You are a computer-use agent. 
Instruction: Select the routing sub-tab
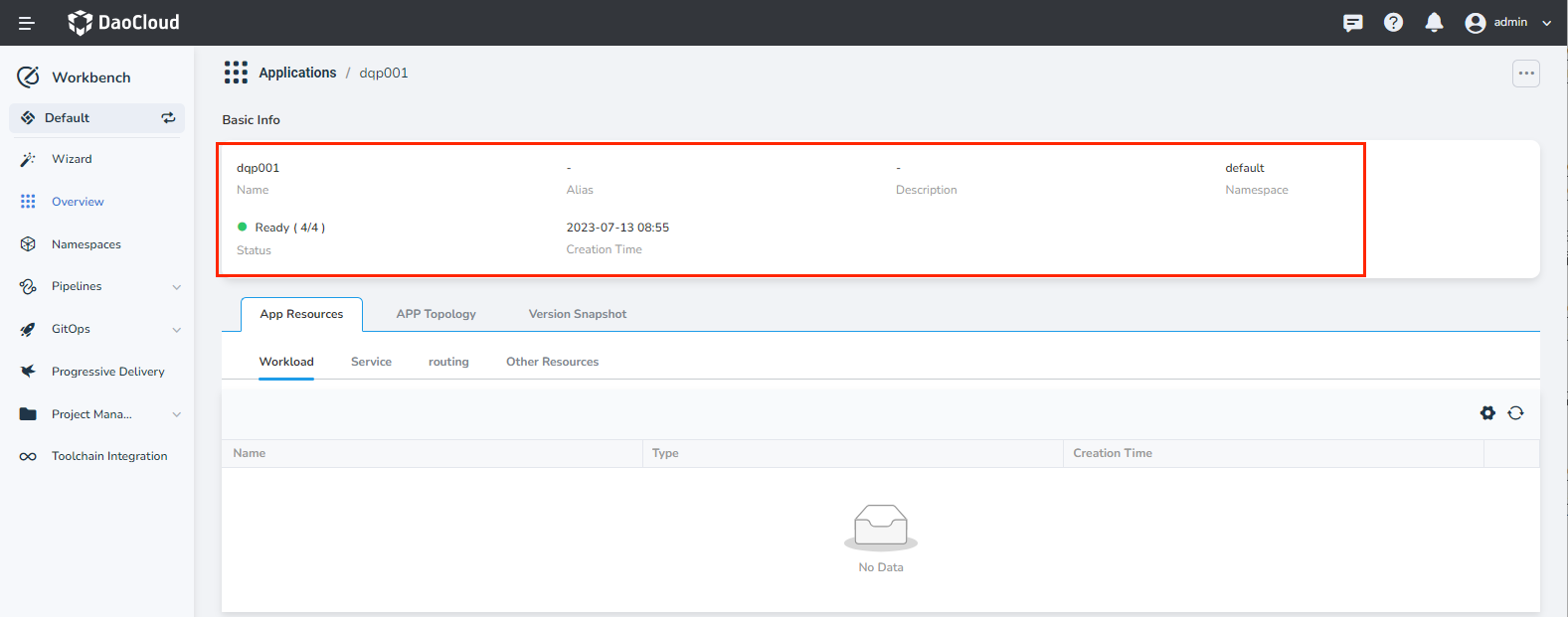pyautogui.click(x=448, y=362)
